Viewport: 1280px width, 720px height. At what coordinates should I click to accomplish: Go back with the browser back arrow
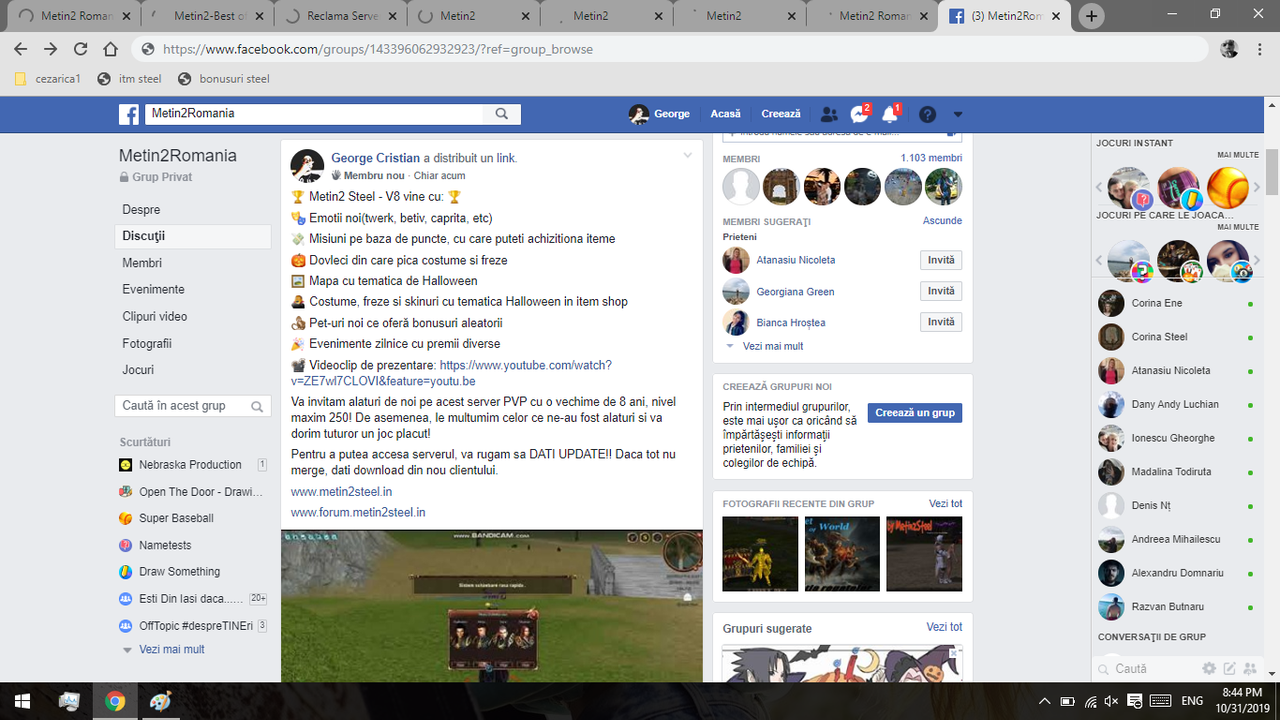[21, 49]
